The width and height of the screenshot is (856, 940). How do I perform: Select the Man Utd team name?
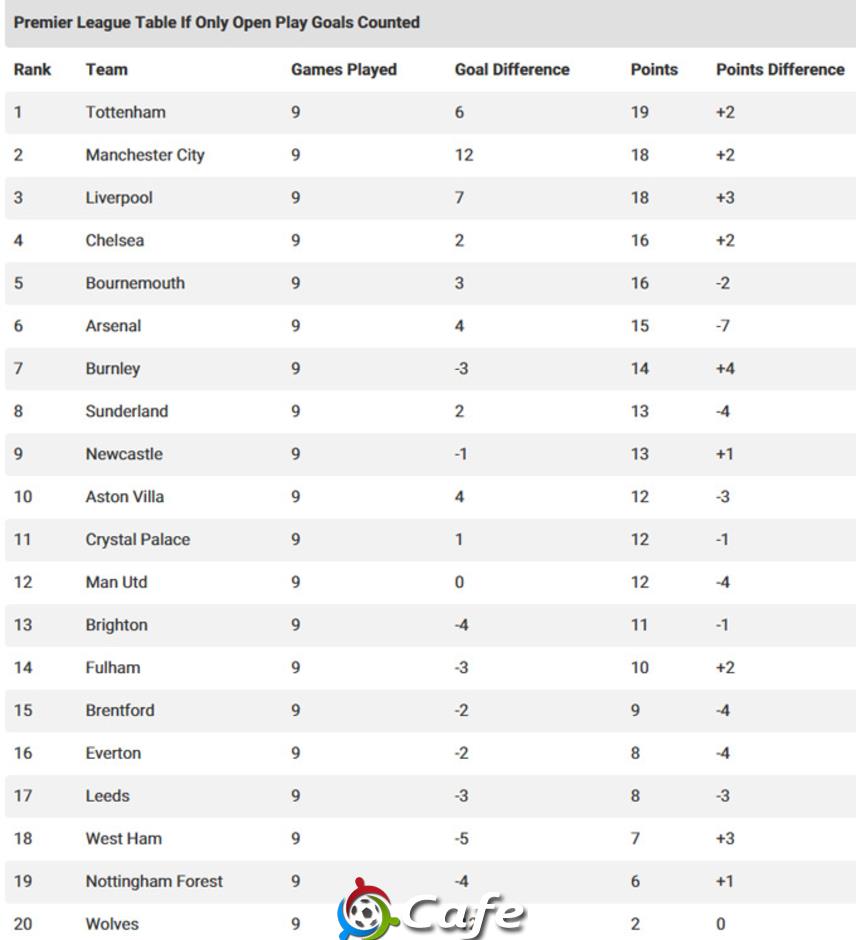(x=116, y=582)
